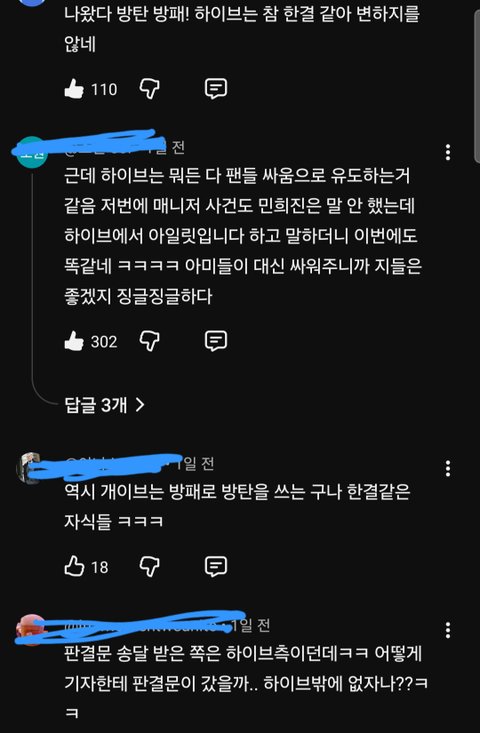Open avatar of the 판결문 commenter
Image resolution: width=480 pixels, height=733 pixels.
[31, 630]
